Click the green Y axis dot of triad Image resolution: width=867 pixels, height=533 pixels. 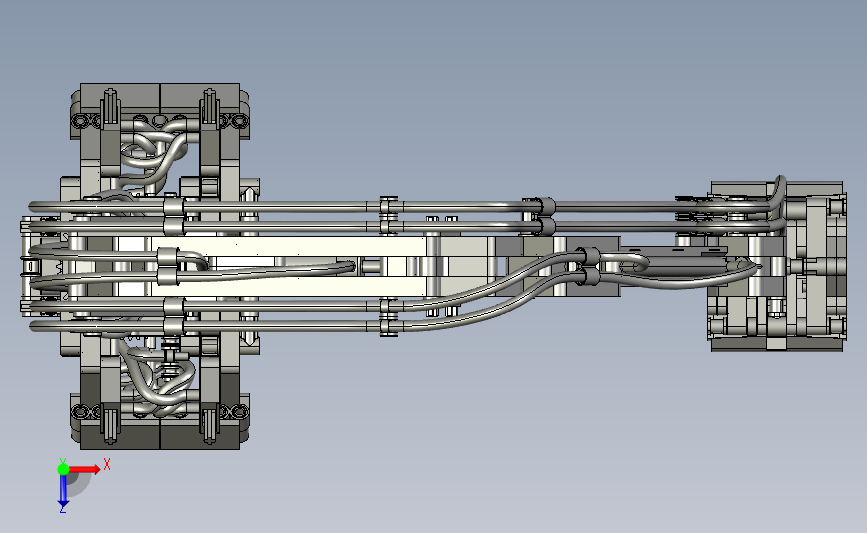pyautogui.click(x=63, y=469)
